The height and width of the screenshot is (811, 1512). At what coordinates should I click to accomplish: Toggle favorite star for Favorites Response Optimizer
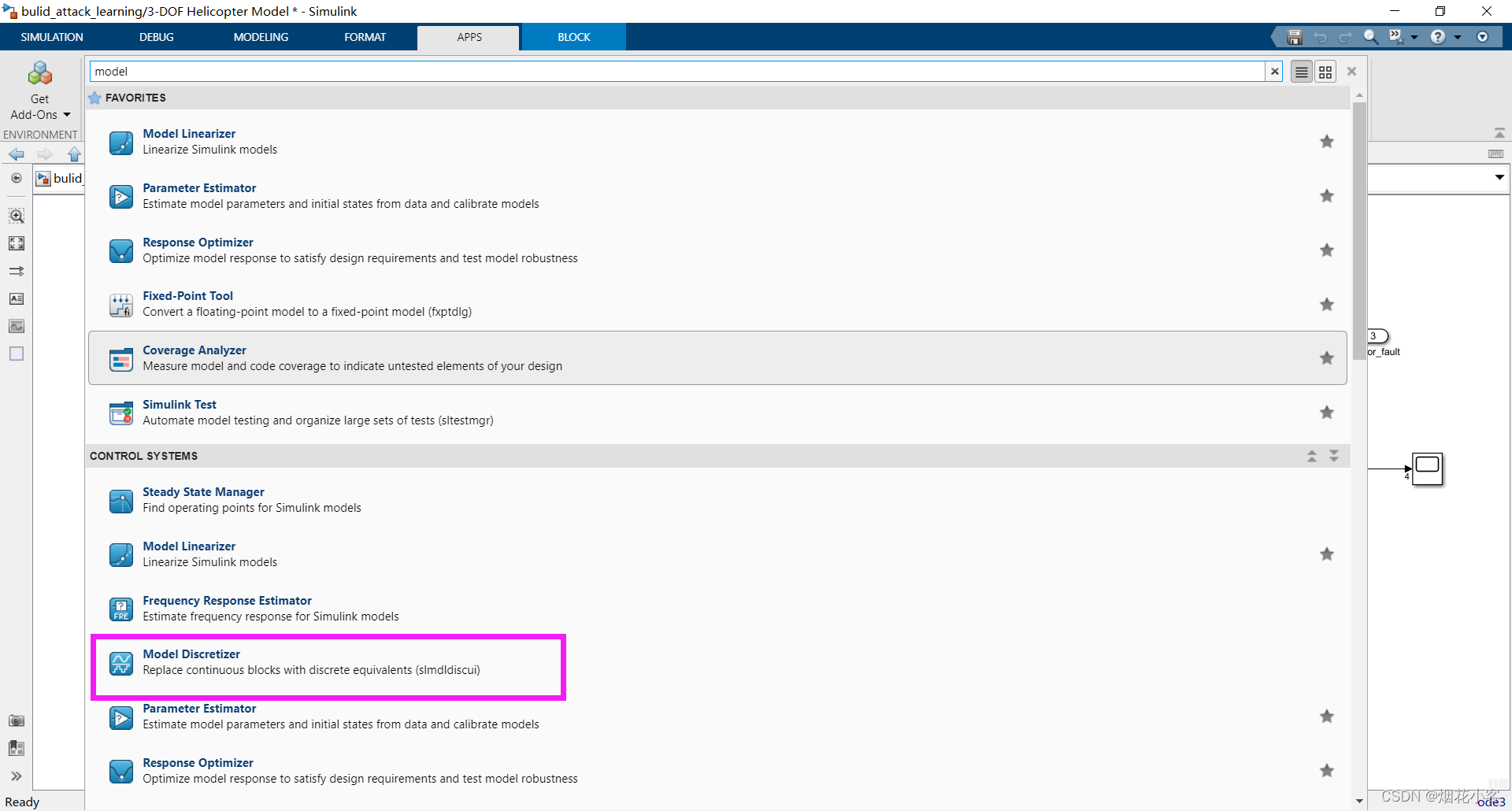click(1327, 250)
